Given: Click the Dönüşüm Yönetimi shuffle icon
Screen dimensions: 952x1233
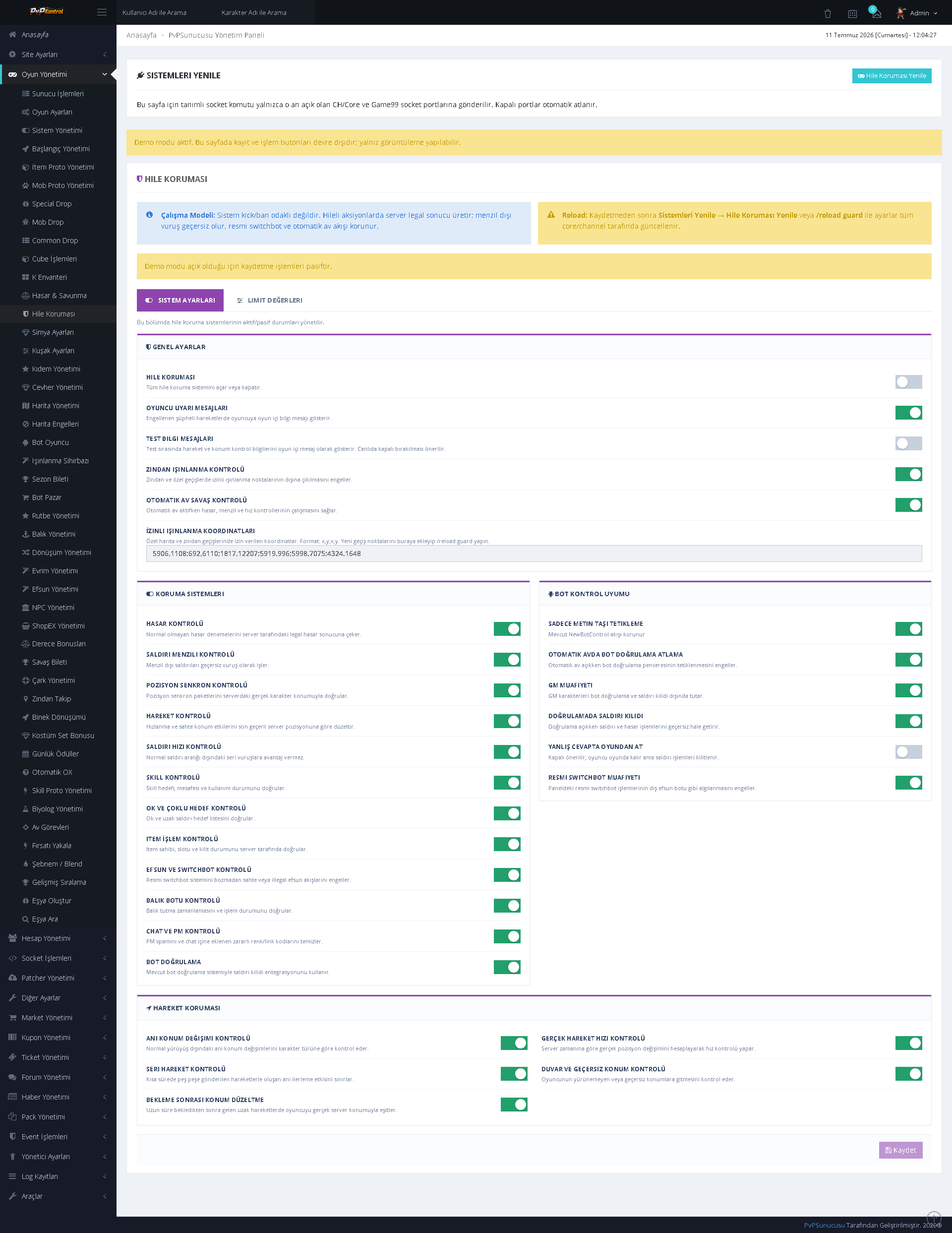Looking at the screenshot, I should (25, 553).
